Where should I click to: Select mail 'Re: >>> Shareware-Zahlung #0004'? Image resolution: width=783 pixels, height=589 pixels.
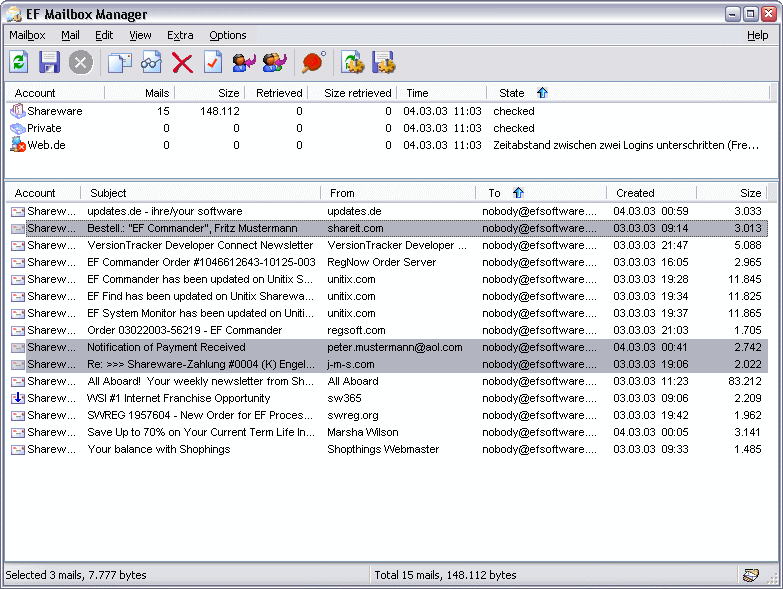tap(387, 364)
